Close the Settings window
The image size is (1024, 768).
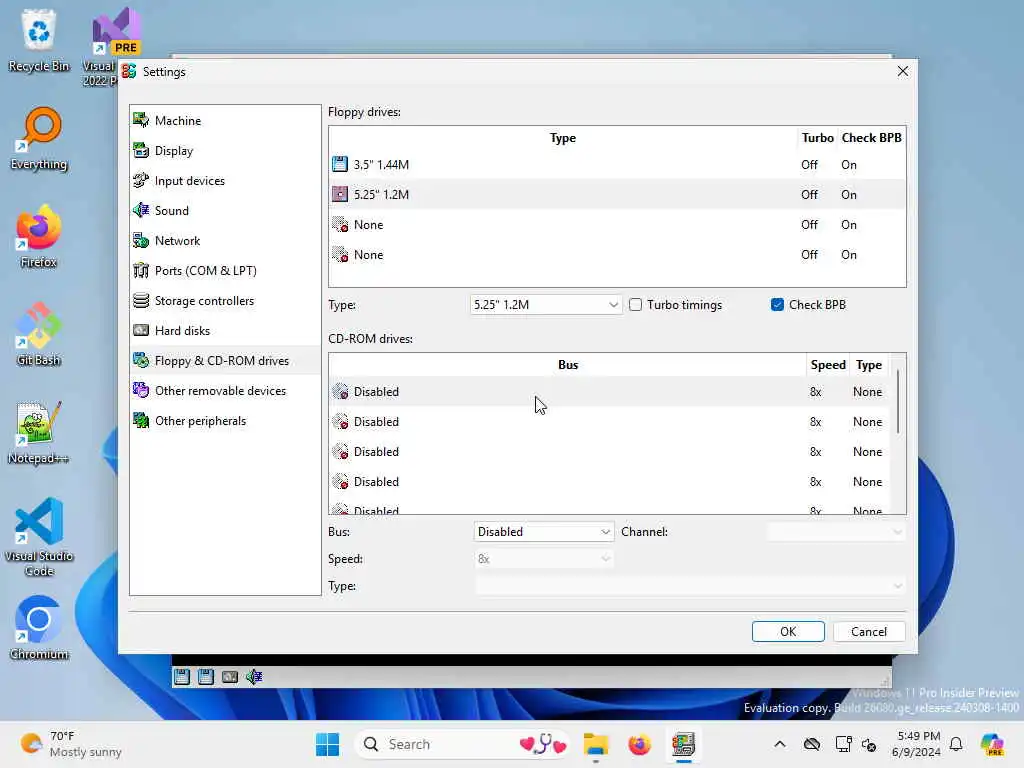pyautogui.click(x=903, y=71)
